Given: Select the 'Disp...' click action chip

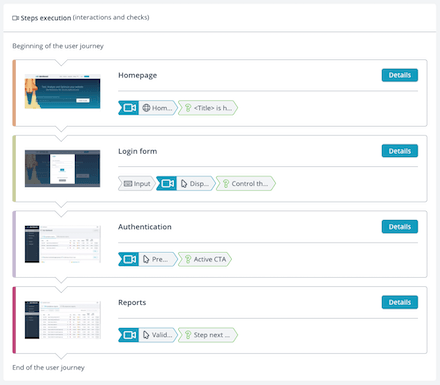Looking at the screenshot, I should click(x=196, y=184).
